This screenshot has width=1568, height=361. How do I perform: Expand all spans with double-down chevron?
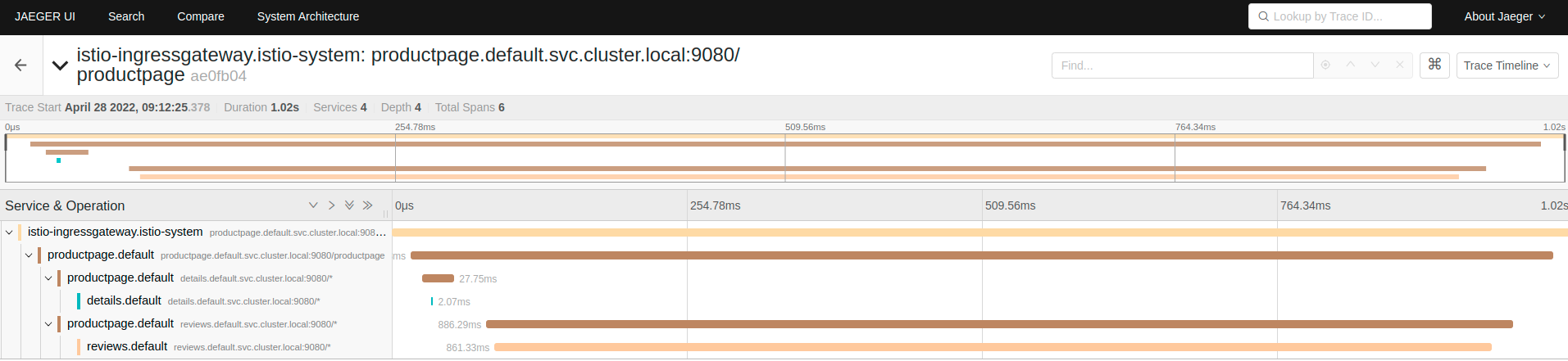(x=349, y=205)
